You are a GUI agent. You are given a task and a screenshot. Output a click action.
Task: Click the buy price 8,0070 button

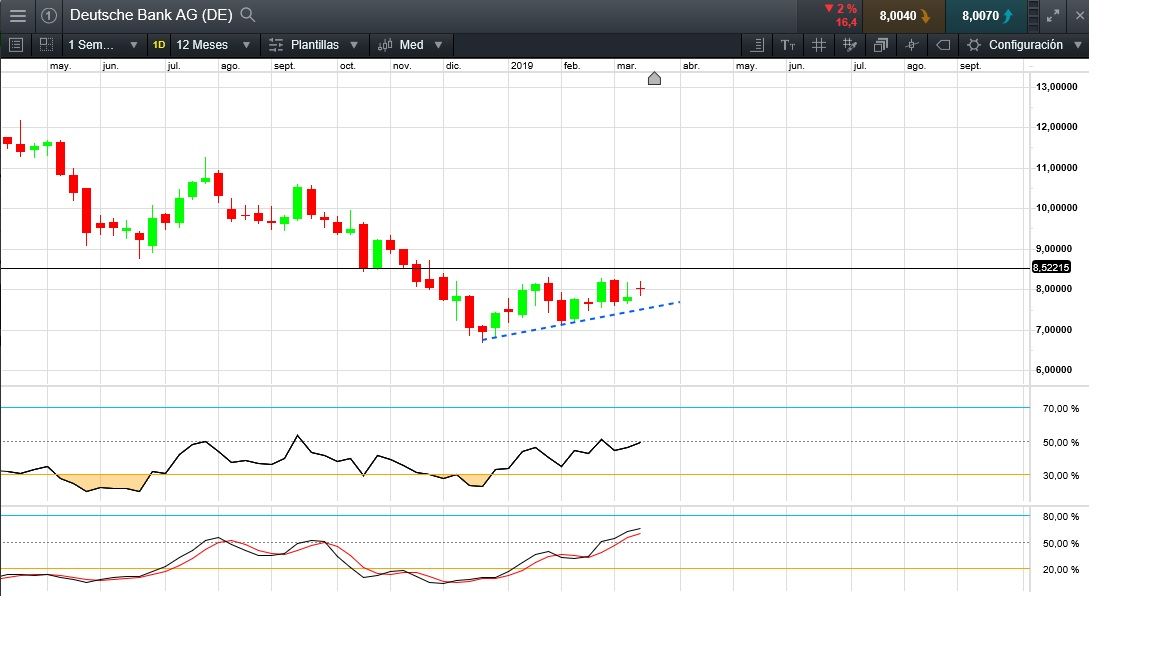pyautogui.click(x=987, y=15)
